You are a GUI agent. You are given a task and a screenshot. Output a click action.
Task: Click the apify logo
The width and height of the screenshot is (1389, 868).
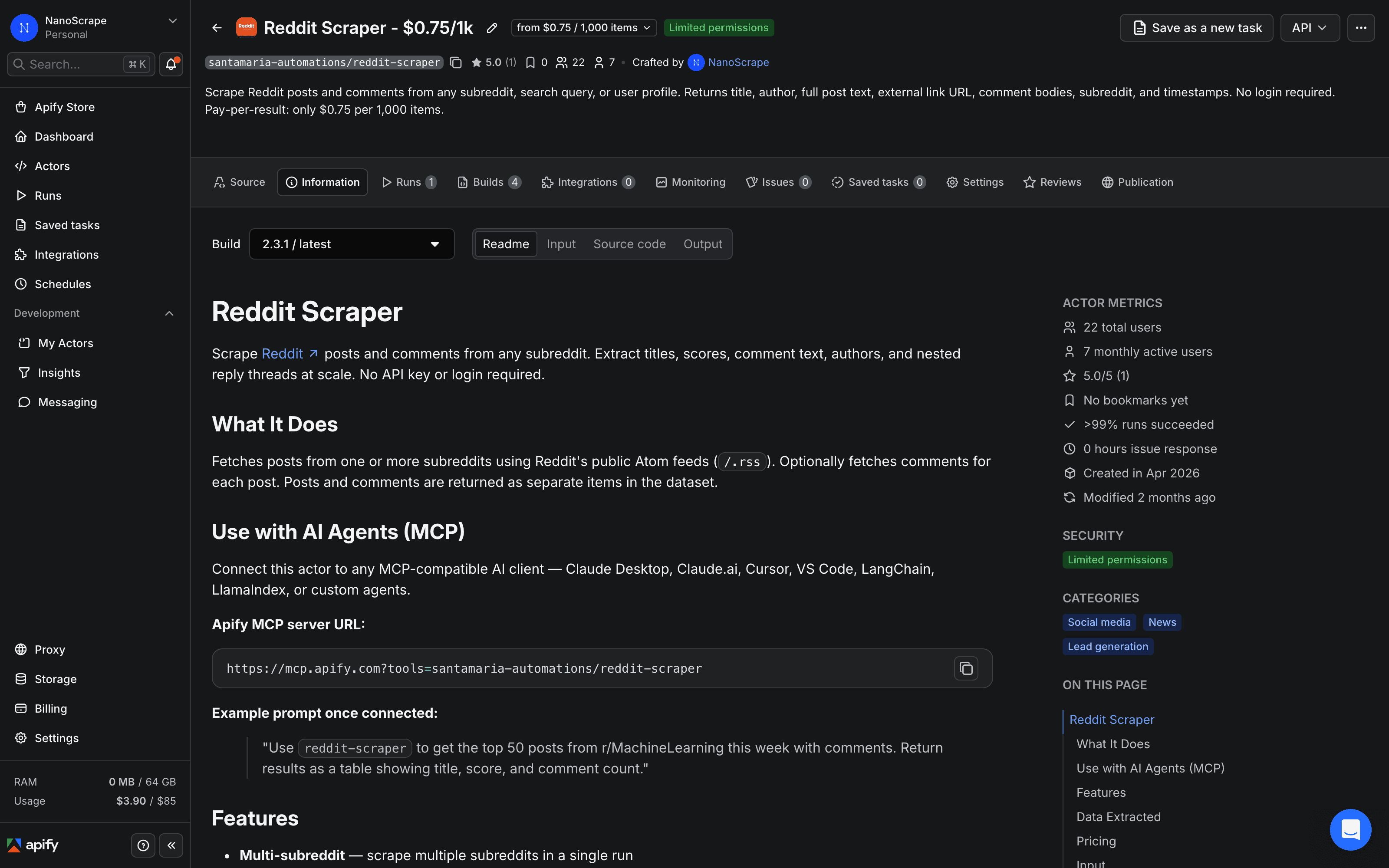tap(33, 845)
